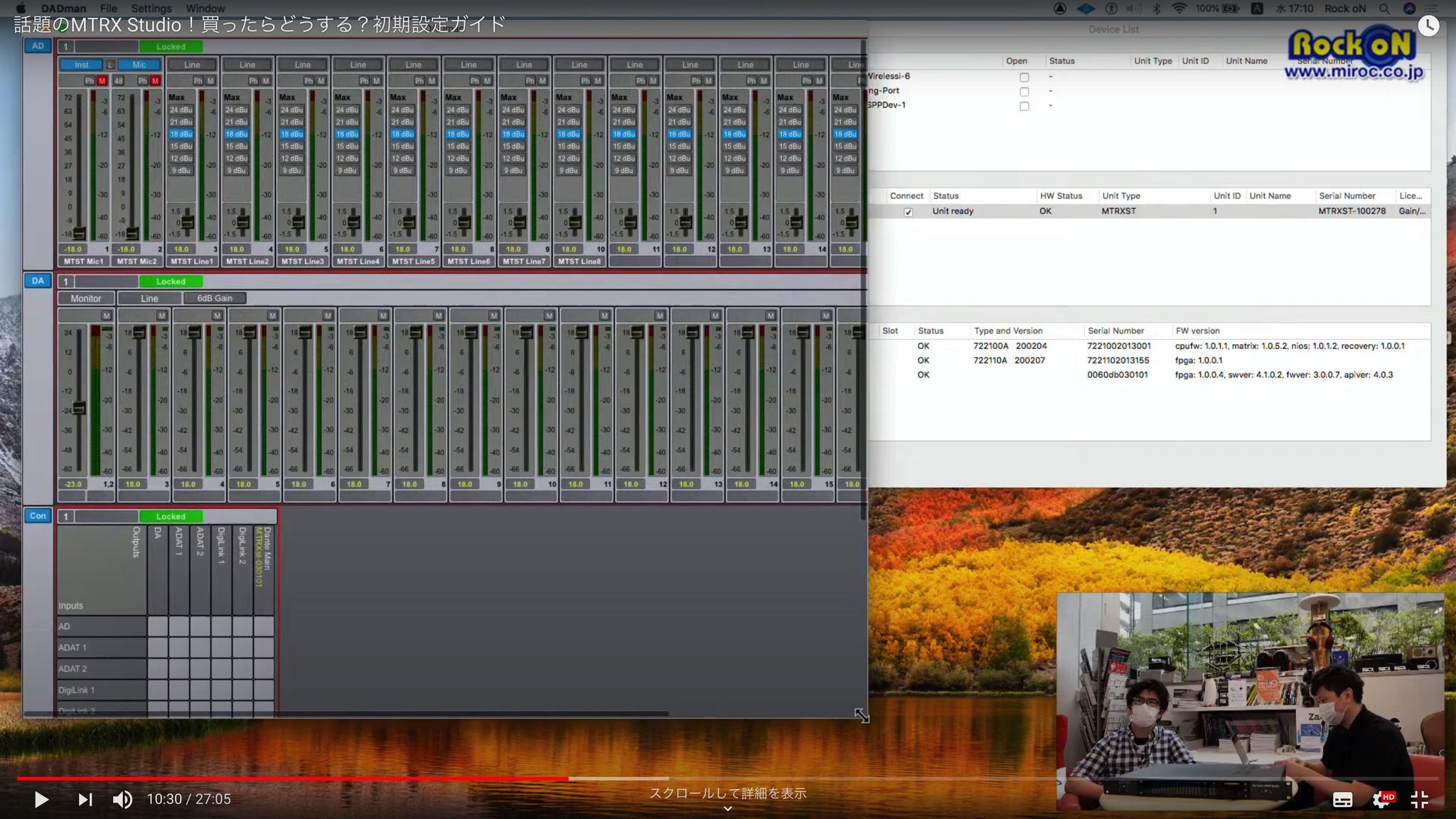Image resolution: width=1456 pixels, height=819 pixels.
Task: Mute DA Monitor channel 1,2
Action: [107, 315]
